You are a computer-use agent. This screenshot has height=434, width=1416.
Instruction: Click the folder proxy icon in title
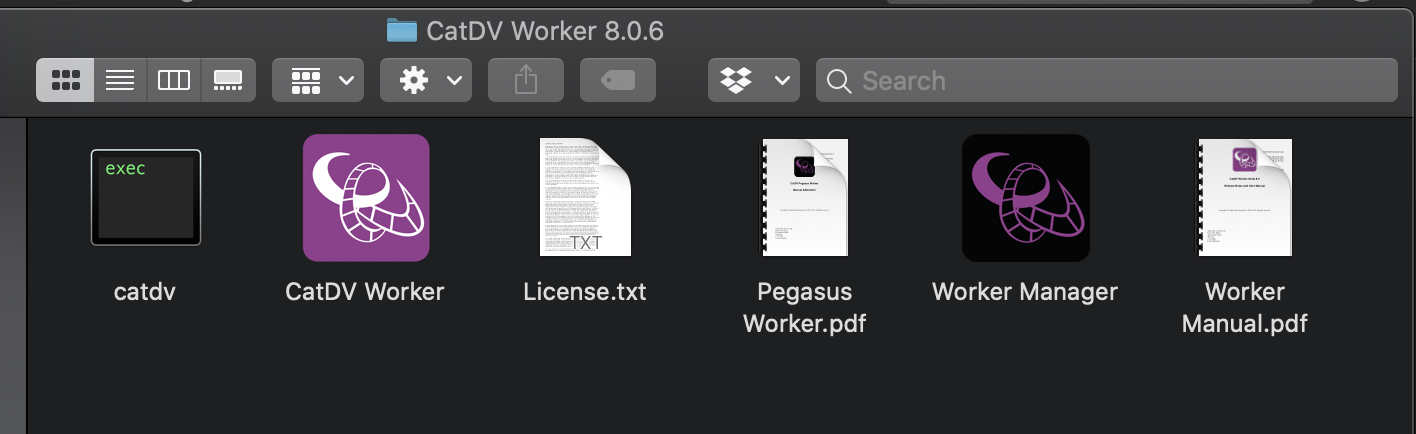click(x=402, y=31)
